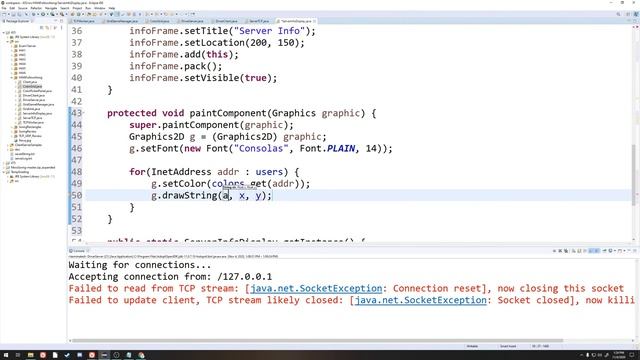This screenshot has height=360, width=640.
Task: Open the Debug launch history dropdown arrow
Action: pos(38,14)
